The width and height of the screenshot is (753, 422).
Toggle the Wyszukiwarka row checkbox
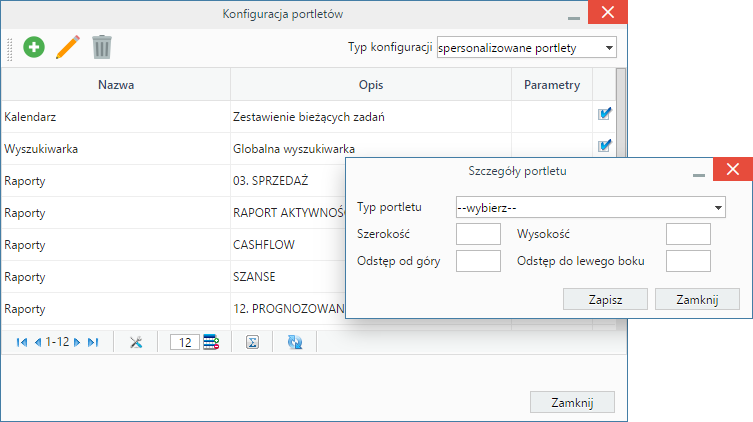[605, 145]
